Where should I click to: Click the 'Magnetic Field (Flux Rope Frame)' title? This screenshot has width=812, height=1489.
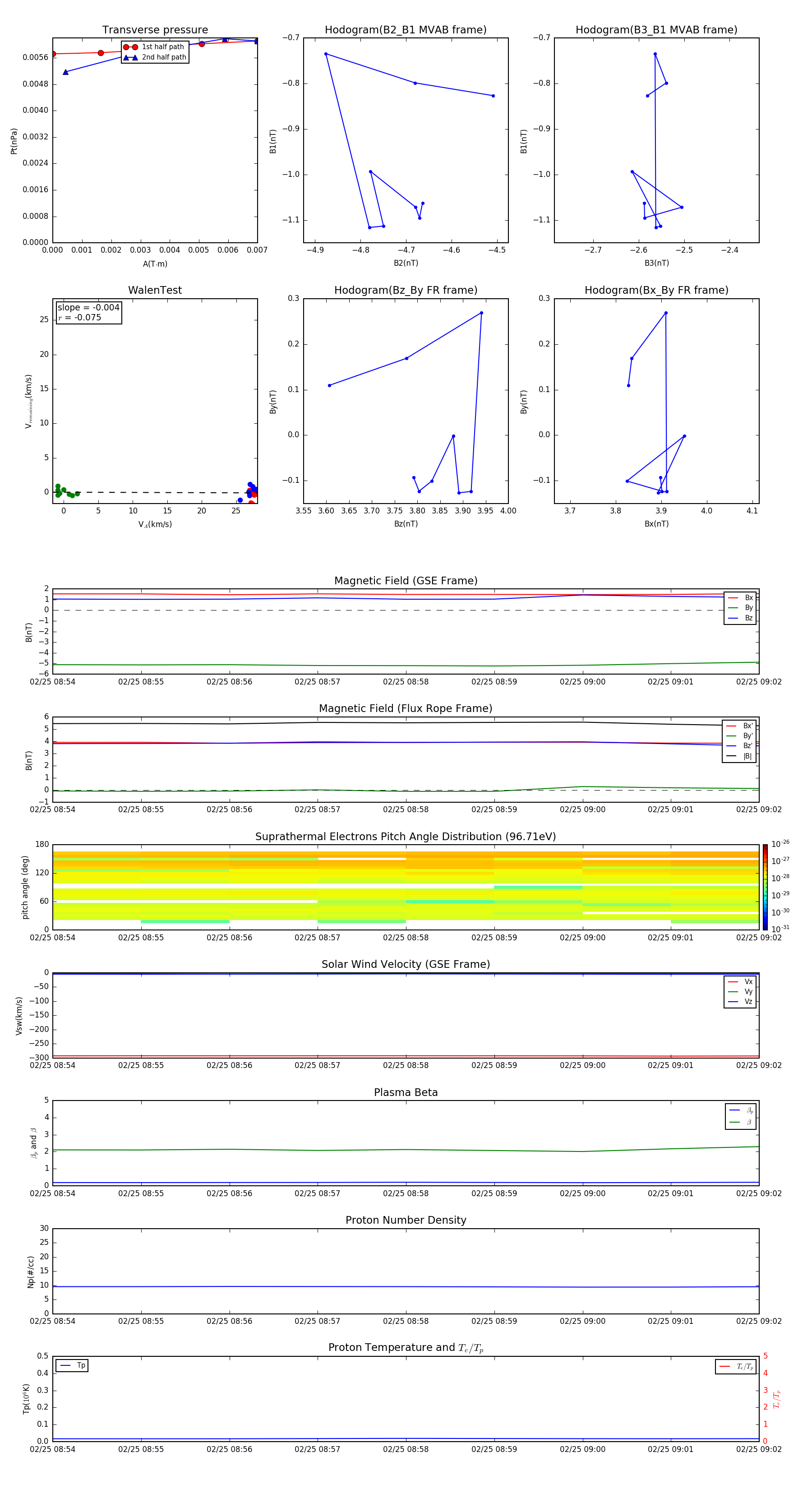406,709
